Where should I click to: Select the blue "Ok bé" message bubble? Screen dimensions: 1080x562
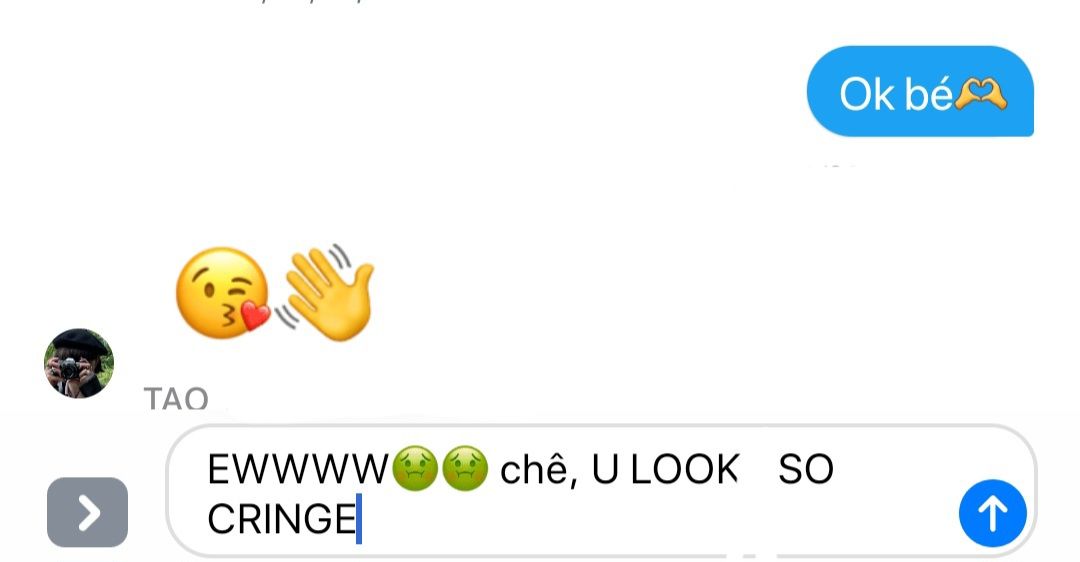(920, 91)
